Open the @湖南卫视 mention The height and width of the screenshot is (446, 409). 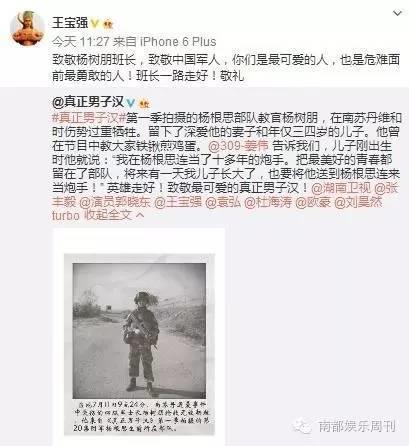click(x=341, y=188)
